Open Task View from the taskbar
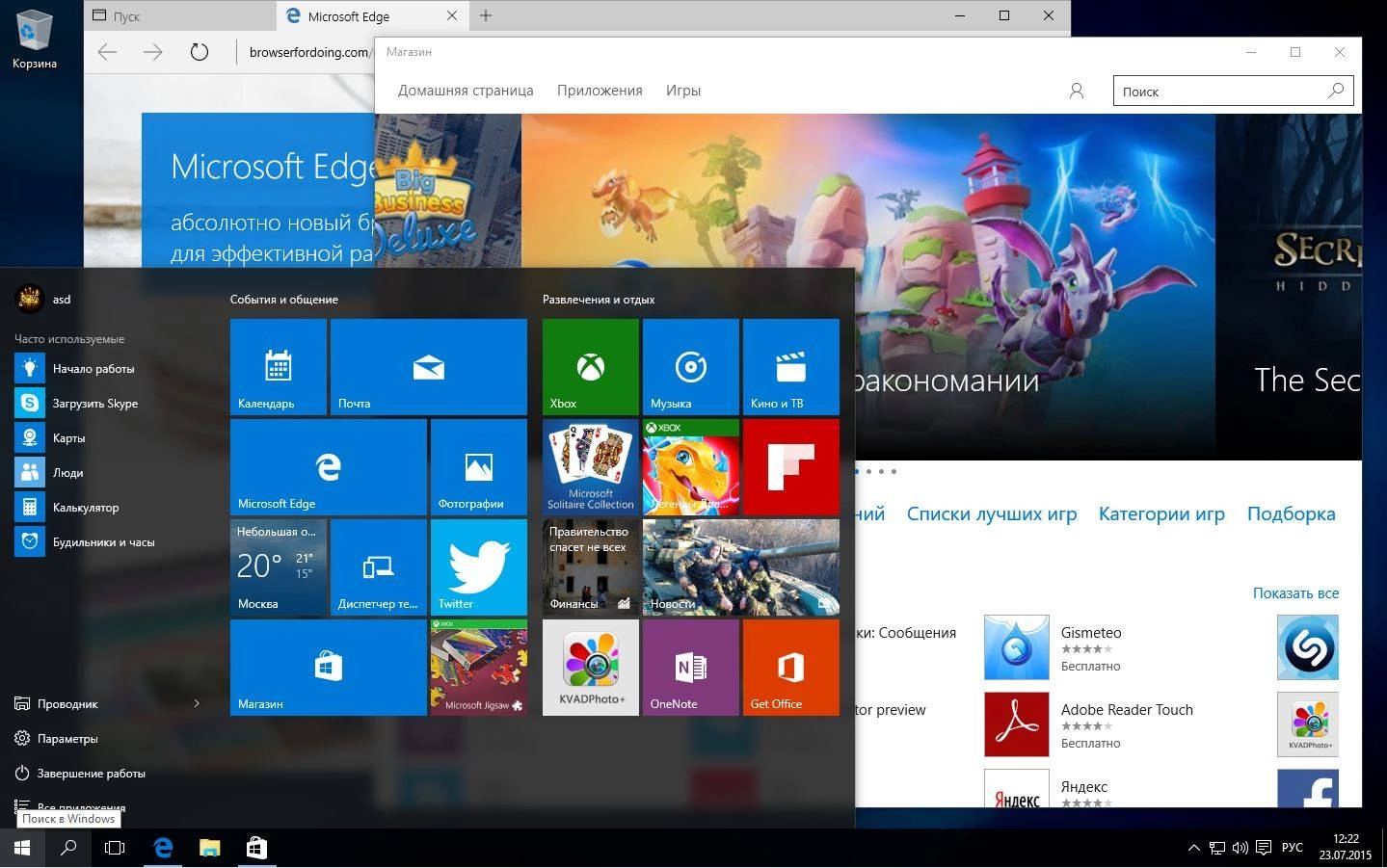 click(115, 848)
